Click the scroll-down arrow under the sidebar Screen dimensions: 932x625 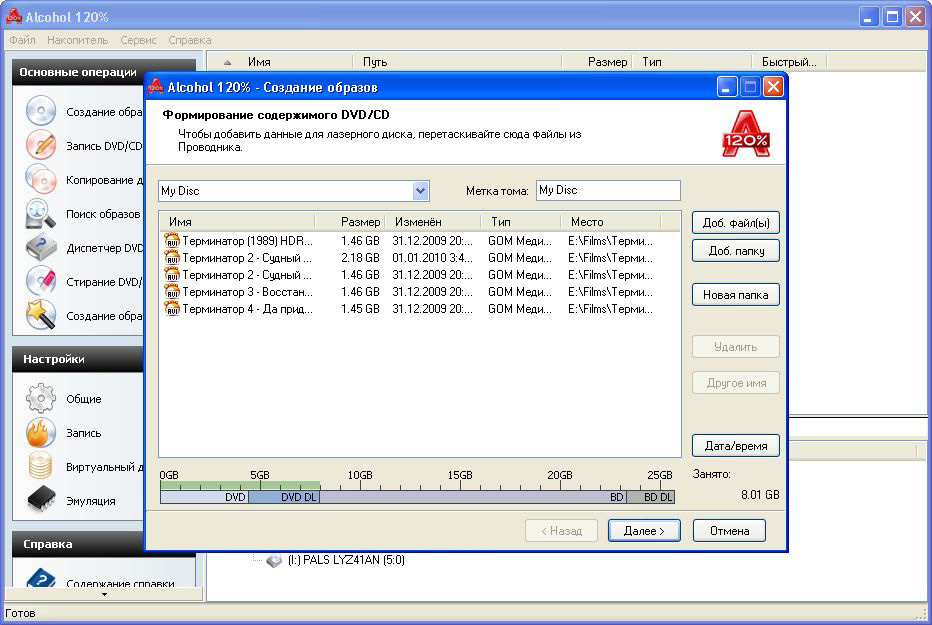pos(104,594)
